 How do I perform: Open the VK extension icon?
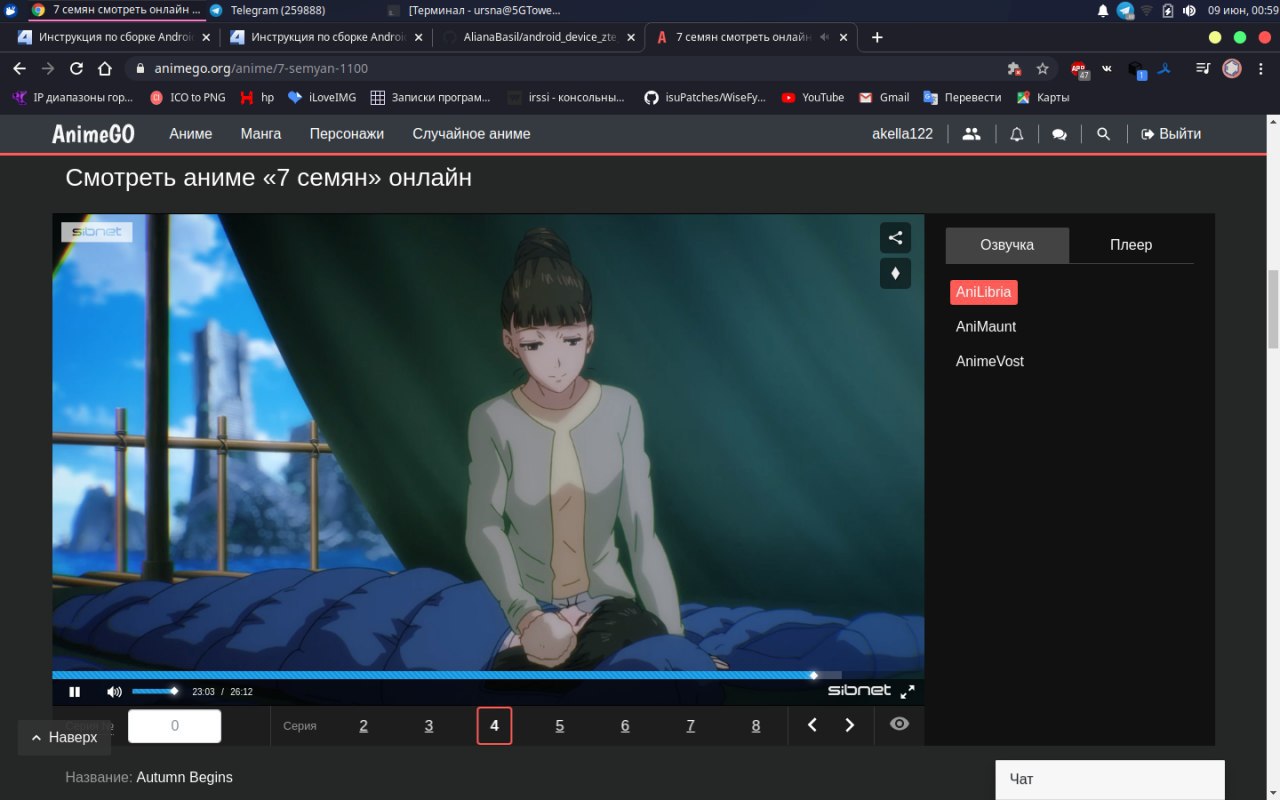tap(1107, 69)
